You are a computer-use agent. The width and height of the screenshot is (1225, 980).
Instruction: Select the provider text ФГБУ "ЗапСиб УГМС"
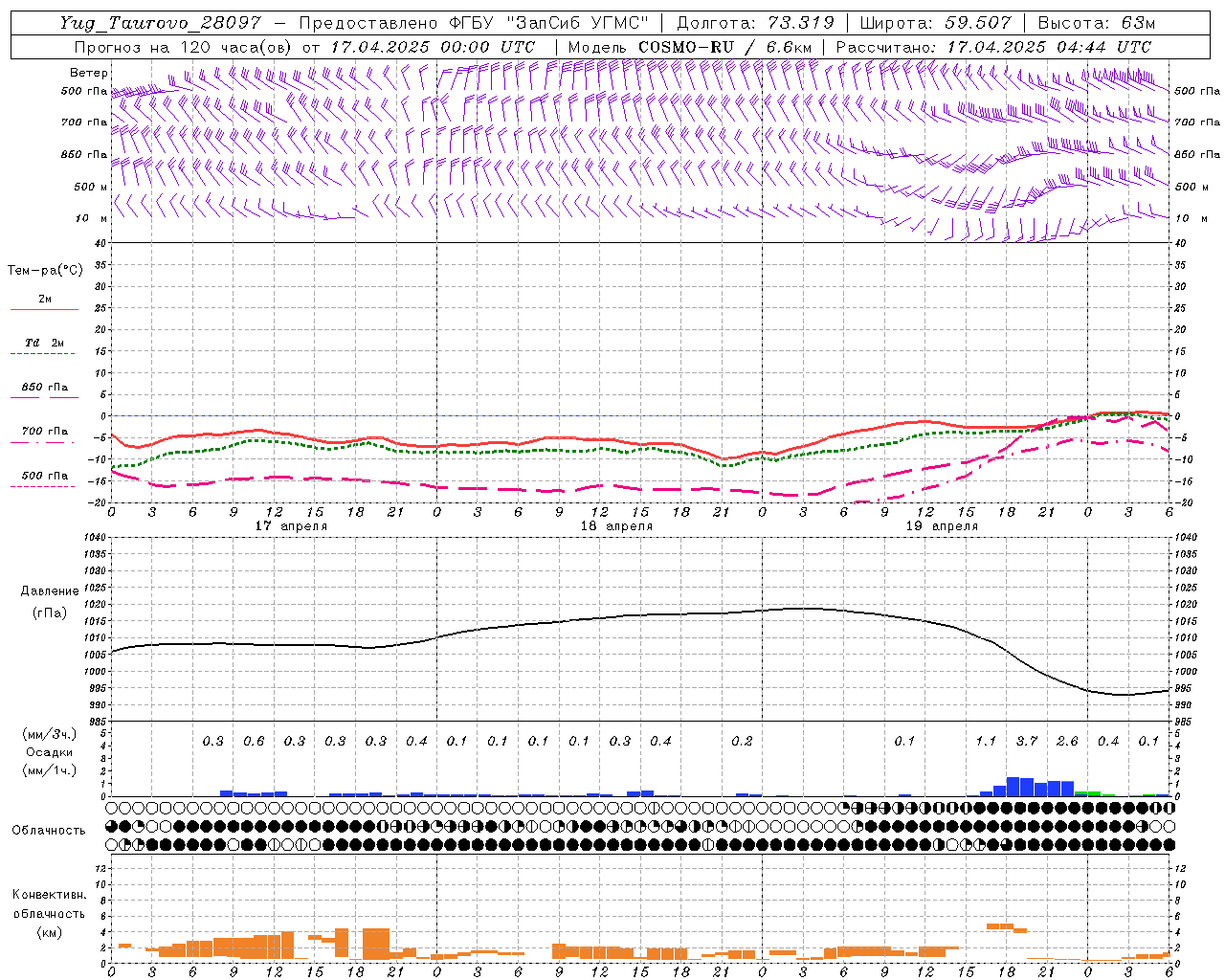click(550, 23)
